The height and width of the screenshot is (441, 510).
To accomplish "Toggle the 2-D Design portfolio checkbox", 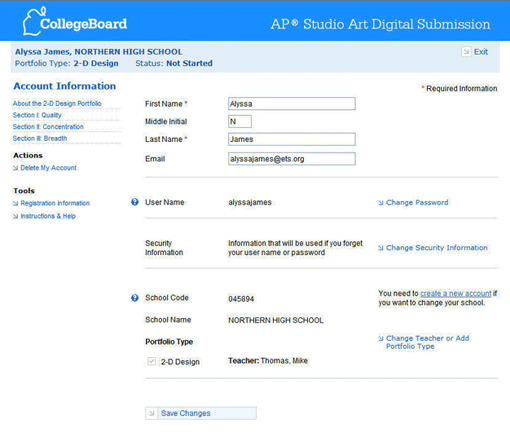I will pyautogui.click(x=151, y=361).
